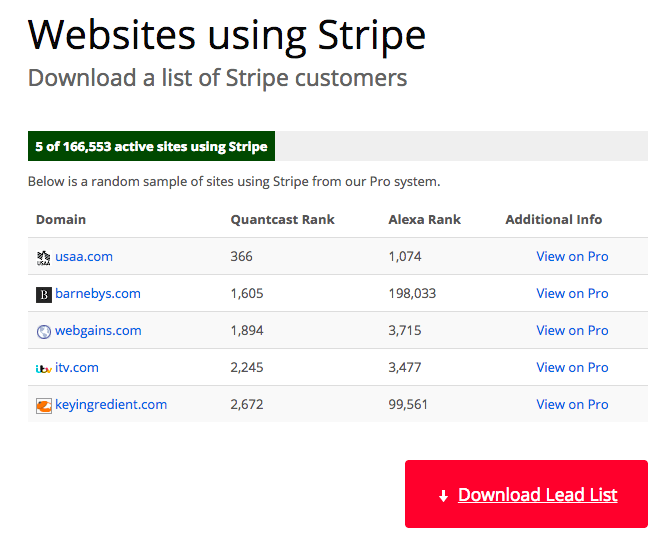657x533 pixels.
Task: Click Alexa rank value 198,033
Action: pyautogui.click(x=412, y=293)
